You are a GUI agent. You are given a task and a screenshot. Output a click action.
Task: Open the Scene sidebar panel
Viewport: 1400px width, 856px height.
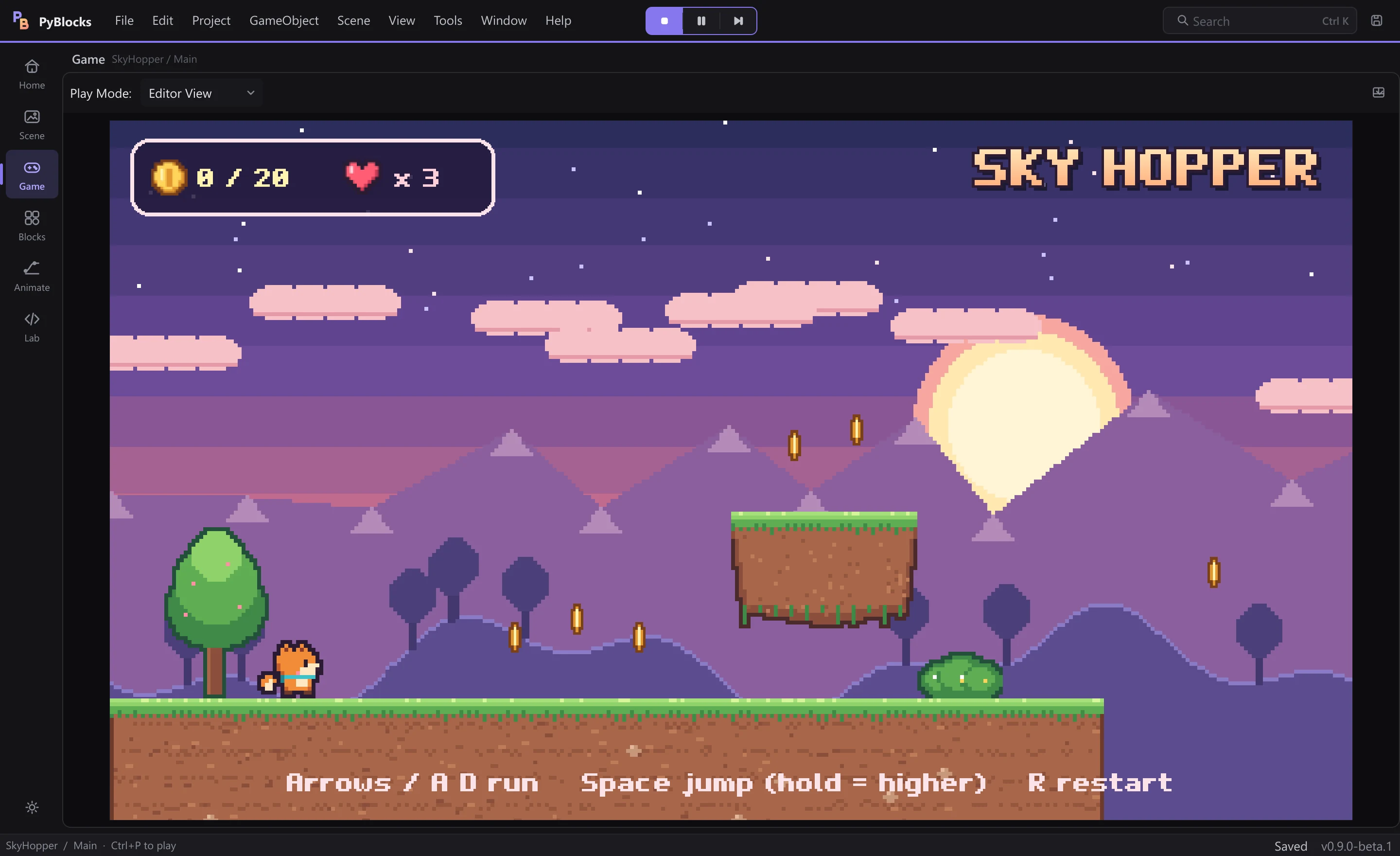tap(32, 125)
